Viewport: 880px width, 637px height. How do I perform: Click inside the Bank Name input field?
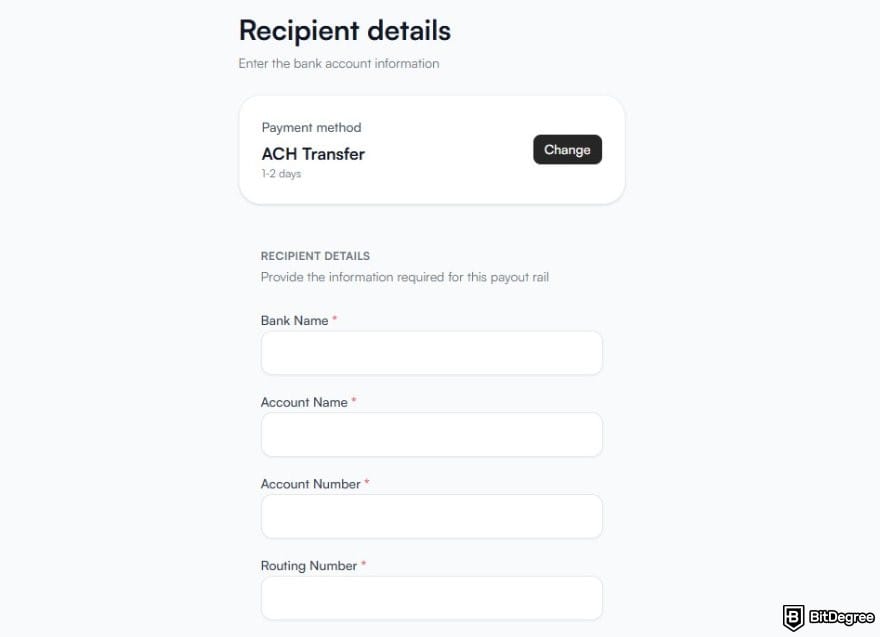tap(430, 352)
